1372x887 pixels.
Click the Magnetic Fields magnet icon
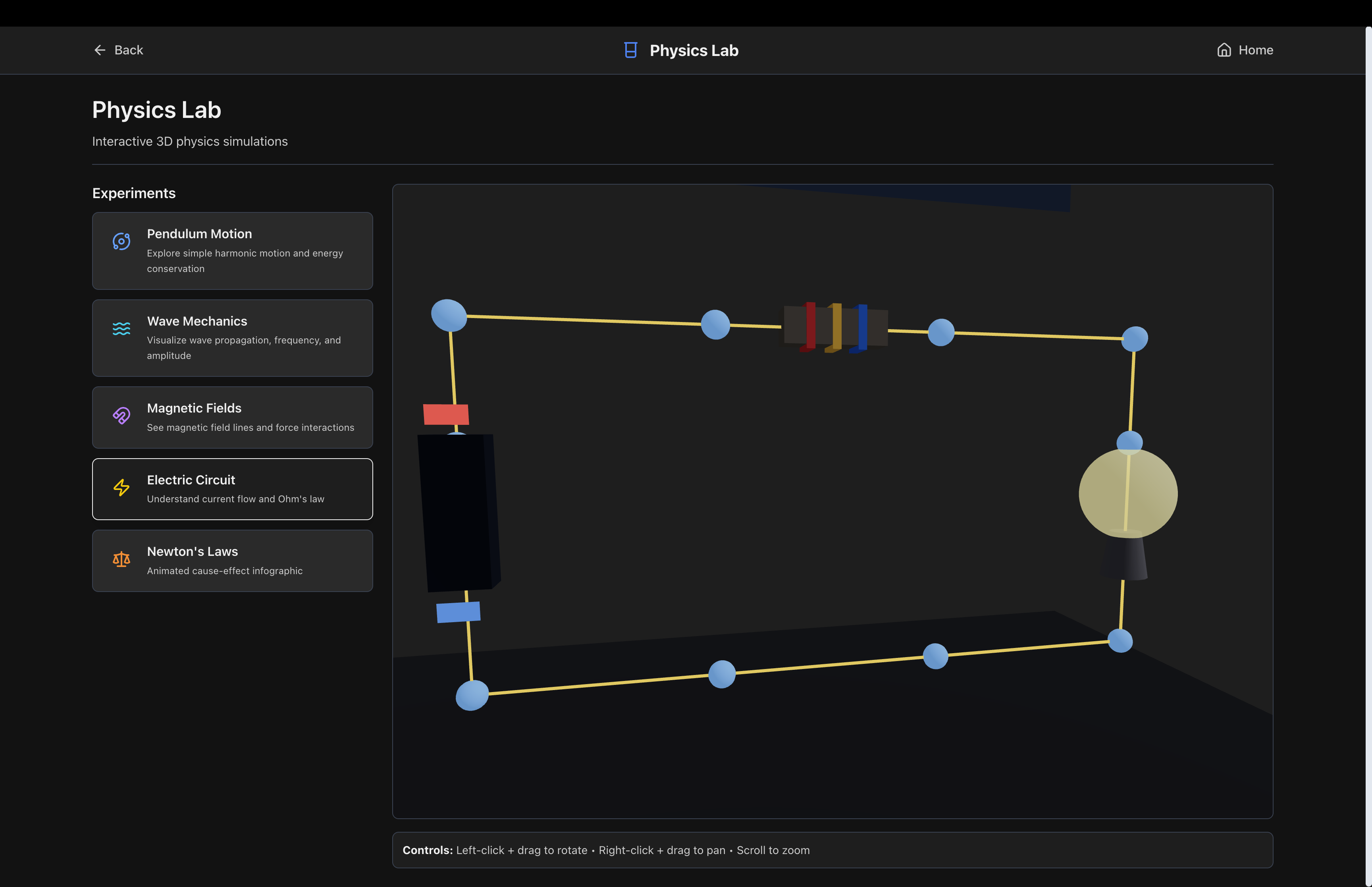click(x=121, y=415)
